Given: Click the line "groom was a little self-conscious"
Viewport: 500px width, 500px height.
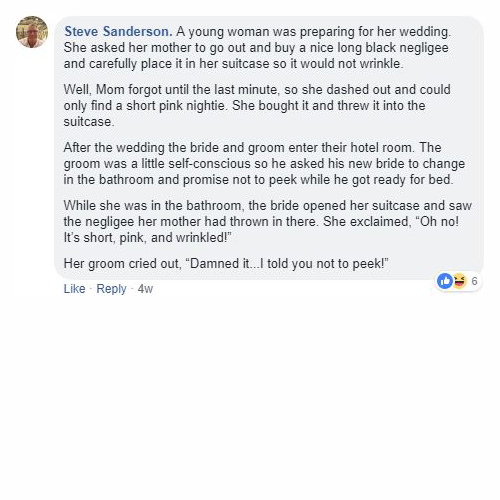Looking at the screenshot, I should (x=264, y=164).
